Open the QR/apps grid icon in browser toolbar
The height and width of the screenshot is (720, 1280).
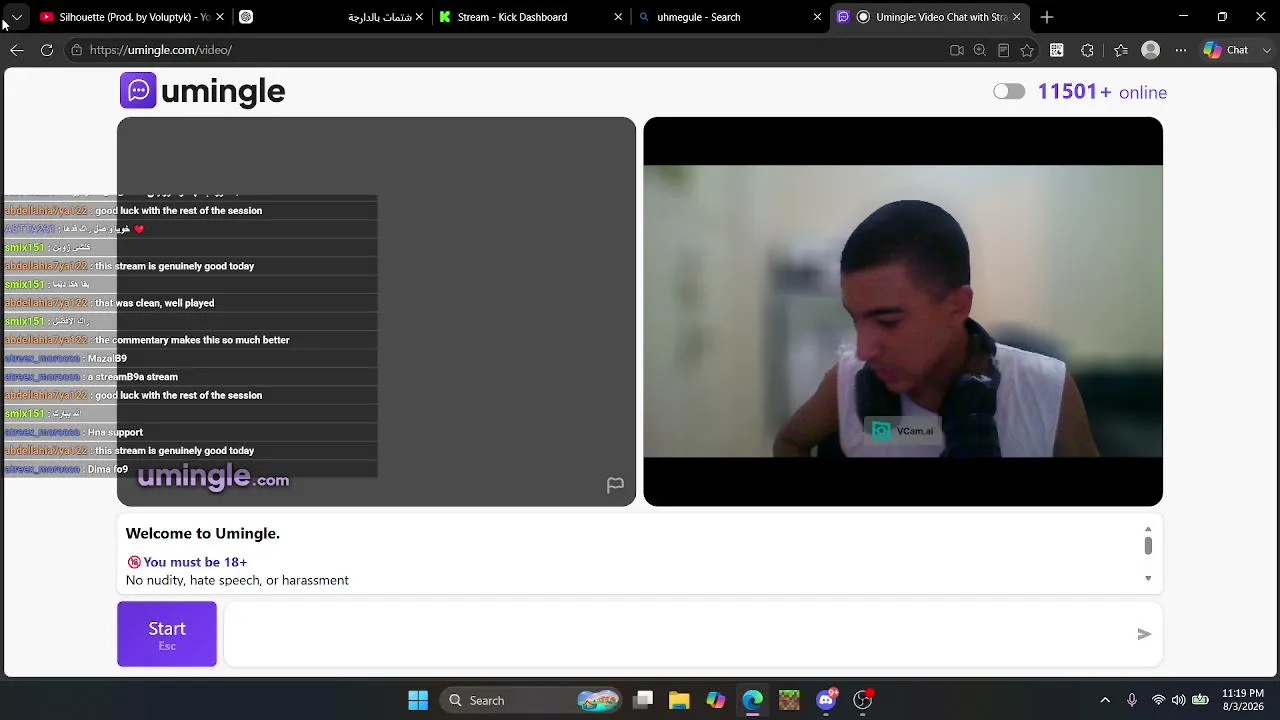pyautogui.click(x=1057, y=50)
